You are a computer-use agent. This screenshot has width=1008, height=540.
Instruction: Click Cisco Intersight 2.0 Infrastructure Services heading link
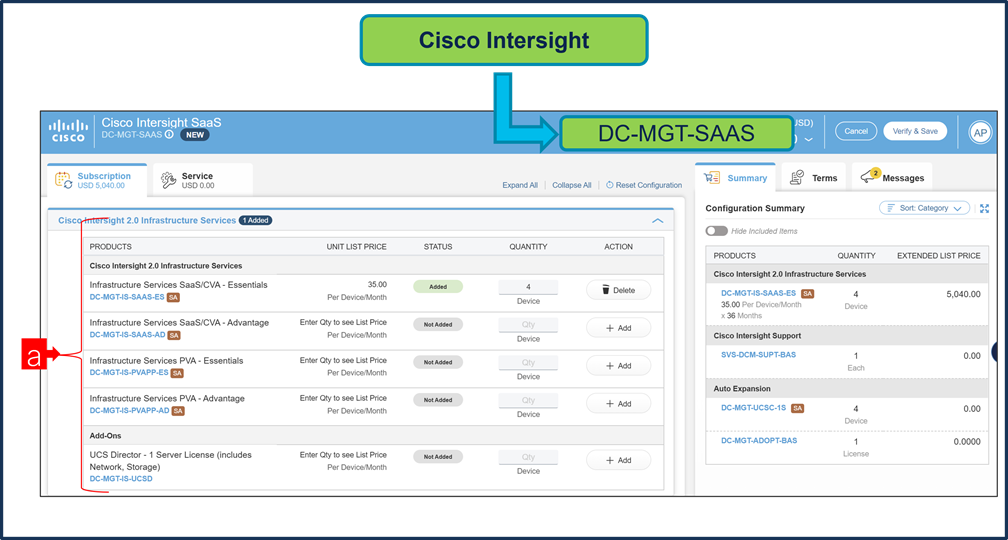click(x=147, y=220)
